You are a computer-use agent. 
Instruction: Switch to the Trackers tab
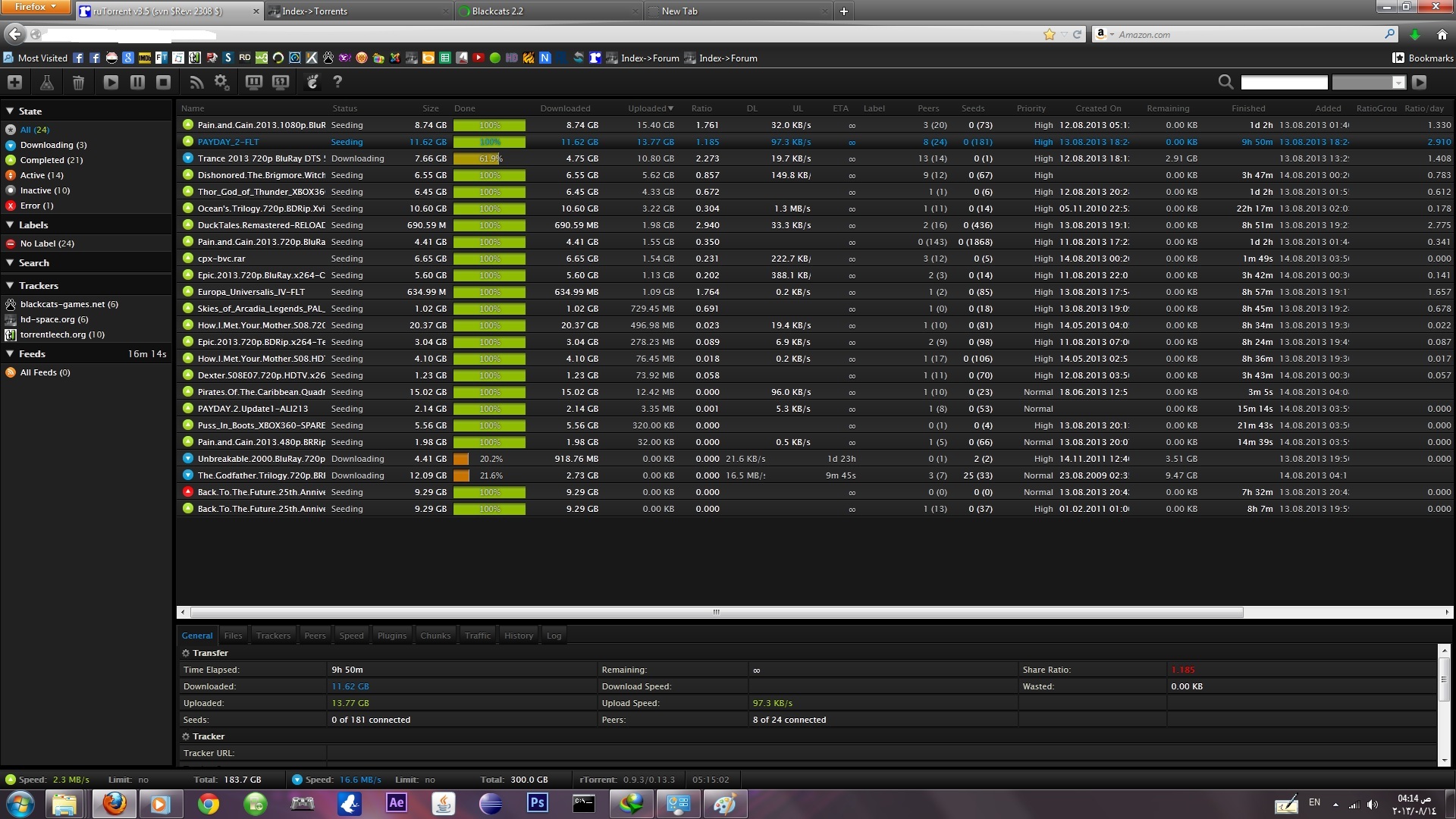coord(273,635)
